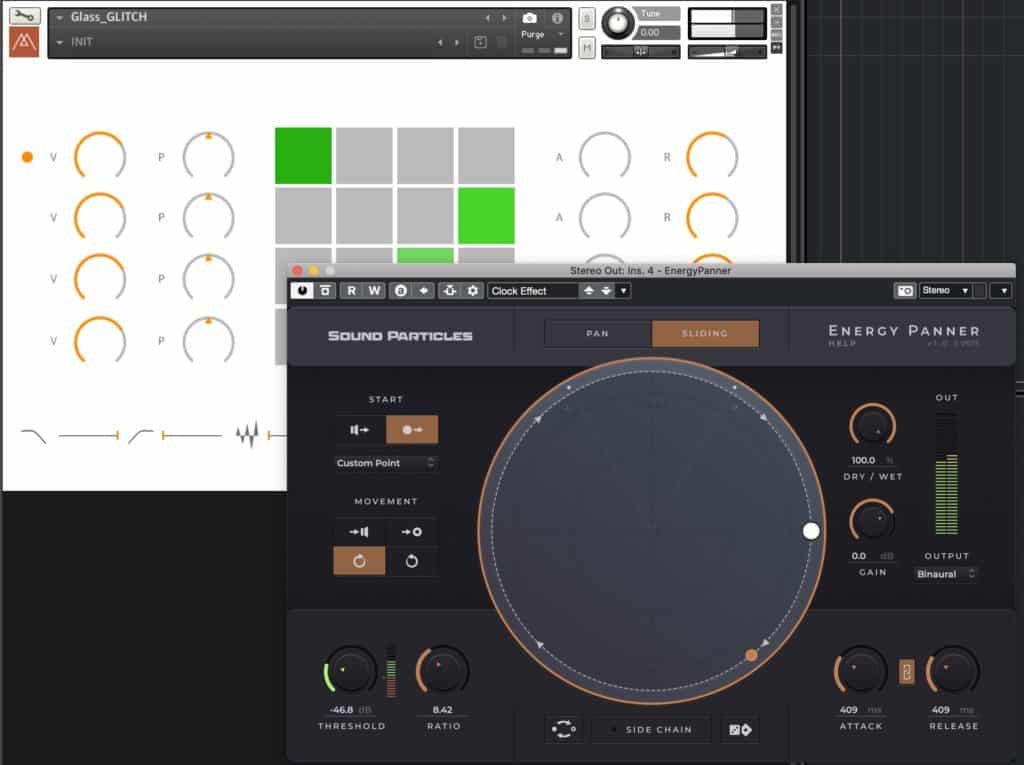This screenshot has height=765, width=1024.
Task: Open the far-right plugin functions dropdown arrow
Action: click(x=1003, y=291)
